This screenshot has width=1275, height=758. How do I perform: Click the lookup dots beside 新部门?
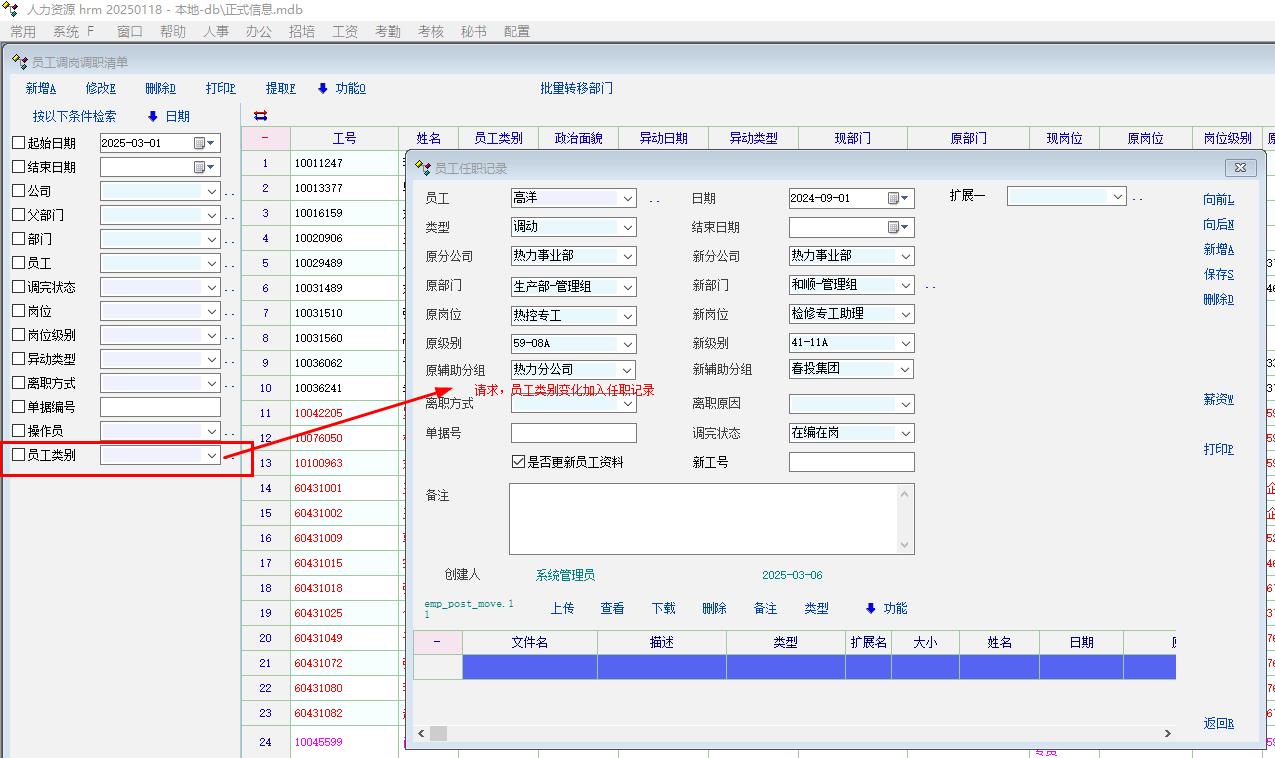(x=930, y=286)
